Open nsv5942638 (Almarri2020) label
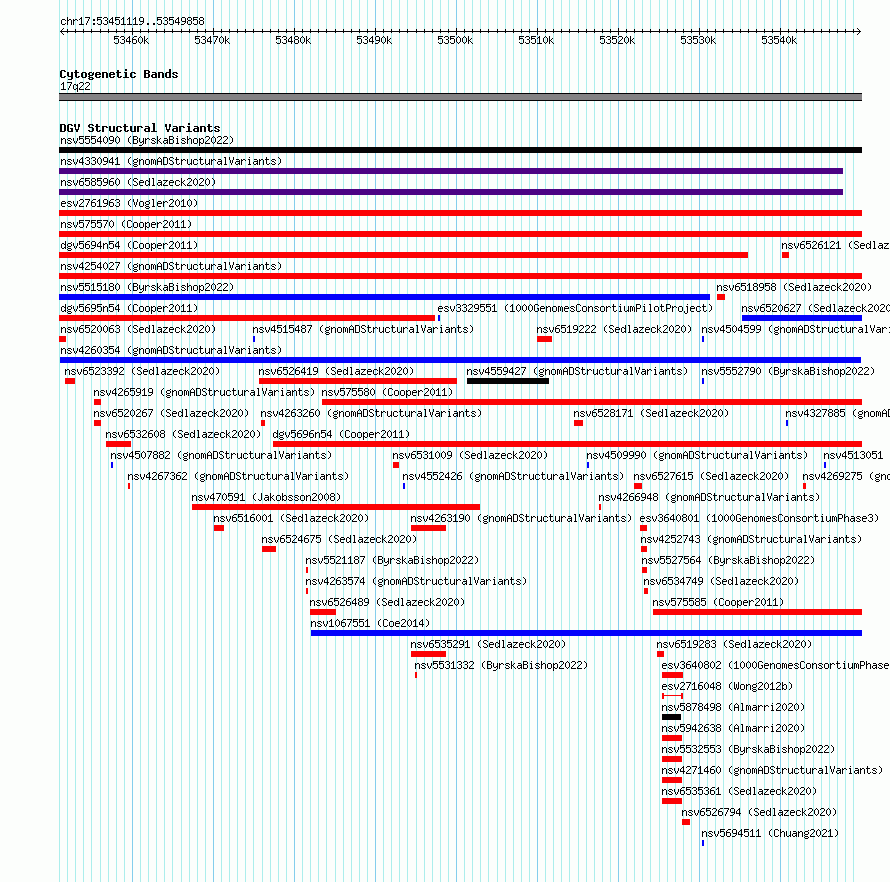This screenshot has width=890, height=882. point(733,728)
